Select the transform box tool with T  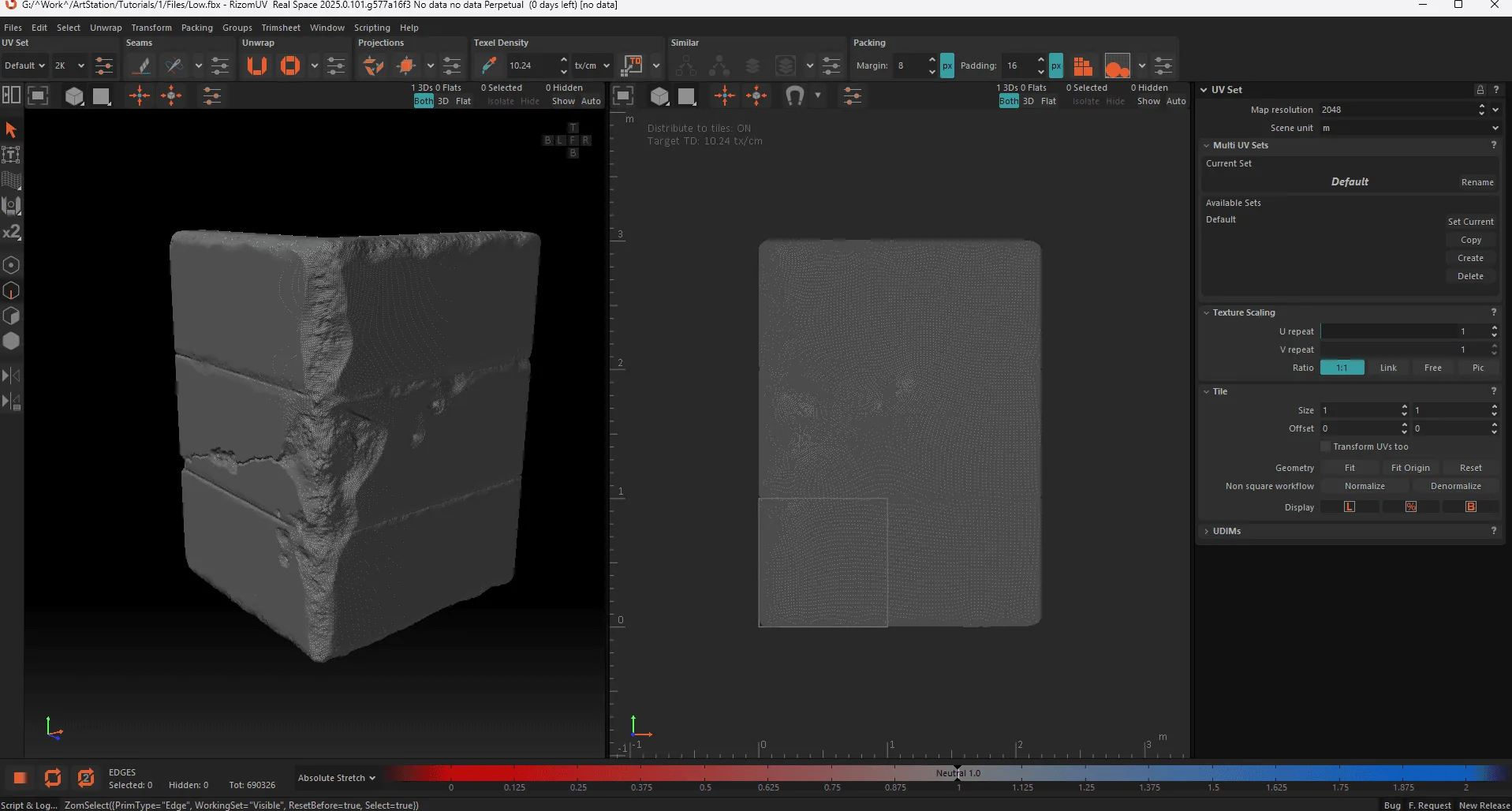click(11, 155)
